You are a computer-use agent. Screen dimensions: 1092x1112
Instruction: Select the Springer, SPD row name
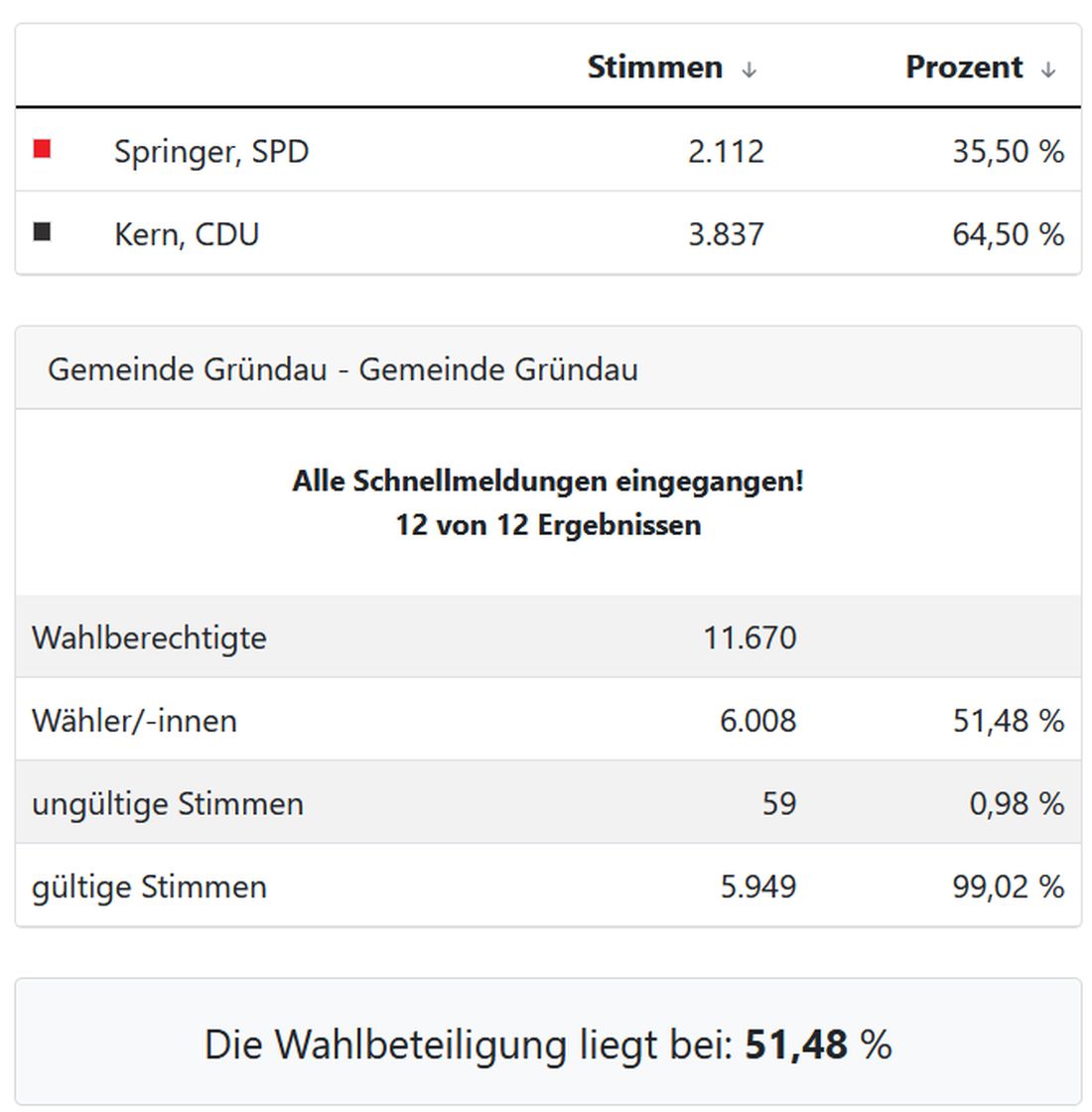[x=211, y=151]
